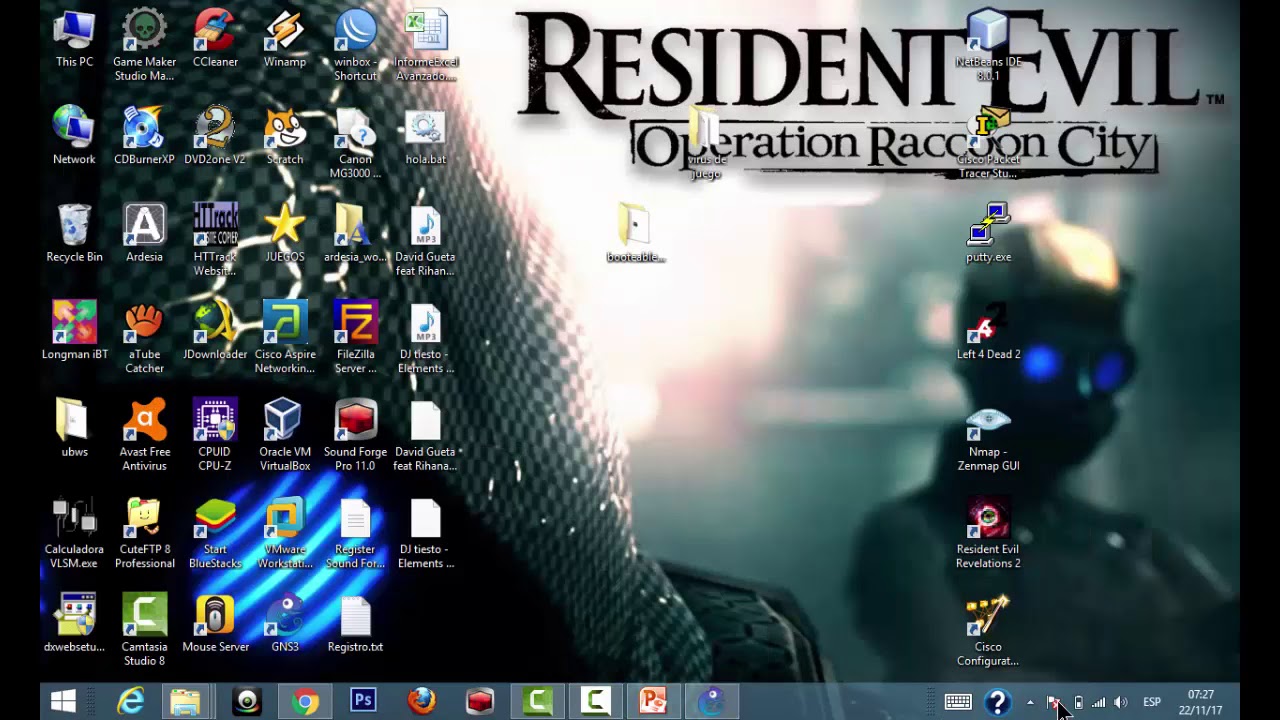The image size is (1280, 720).
Task: Select the InformeExcel Avanzado spreadsheet file
Action: point(426,45)
